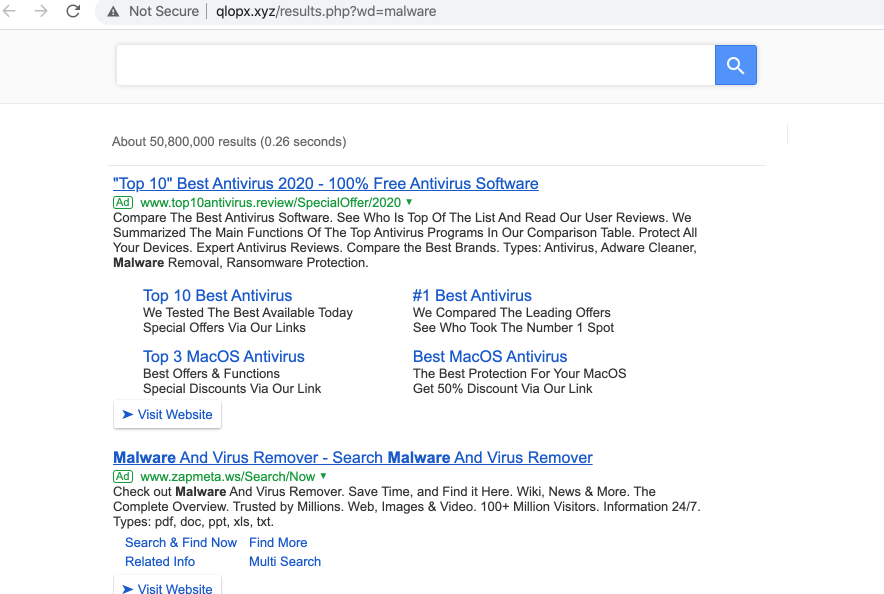This screenshot has width=884, height=594.
Task: Click the browser back arrow
Action: pyautogui.click(x=10, y=11)
